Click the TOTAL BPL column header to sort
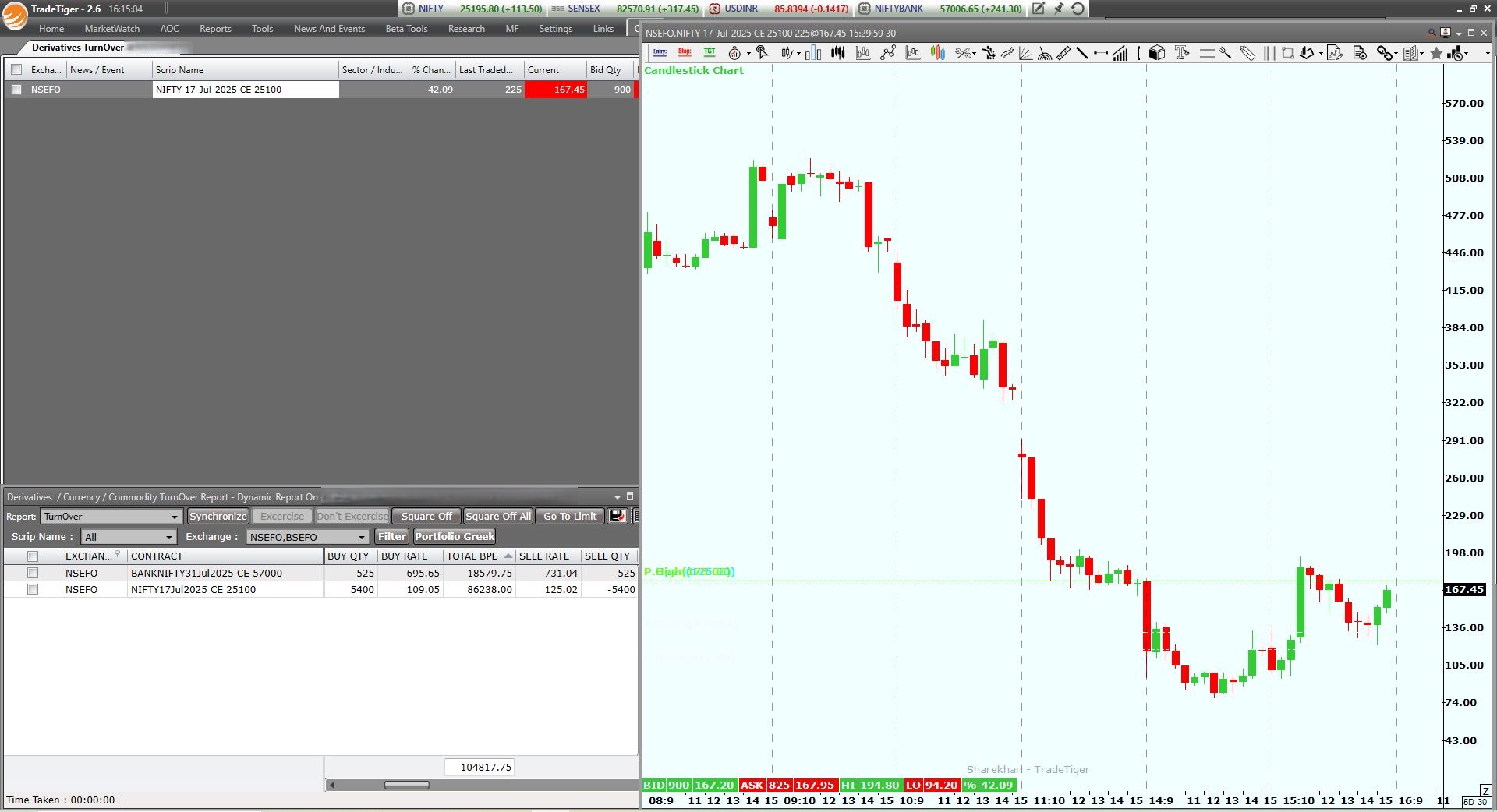 pyautogui.click(x=478, y=556)
